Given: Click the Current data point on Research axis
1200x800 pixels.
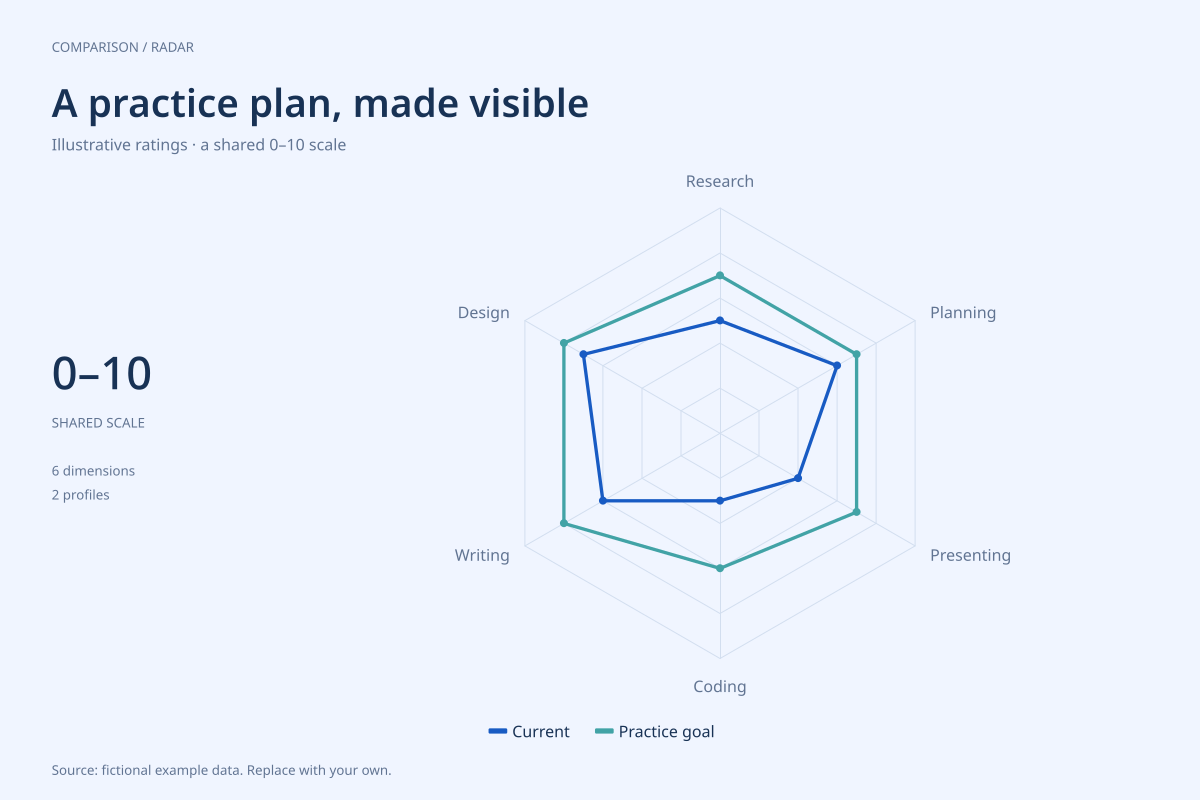Looking at the screenshot, I should (x=720, y=321).
